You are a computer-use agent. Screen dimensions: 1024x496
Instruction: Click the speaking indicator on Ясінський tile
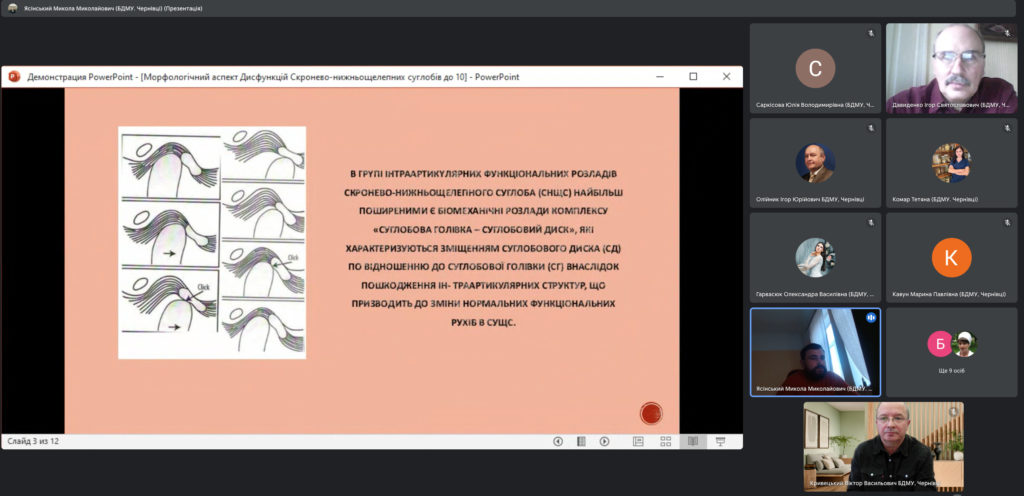(x=871, y=316)
